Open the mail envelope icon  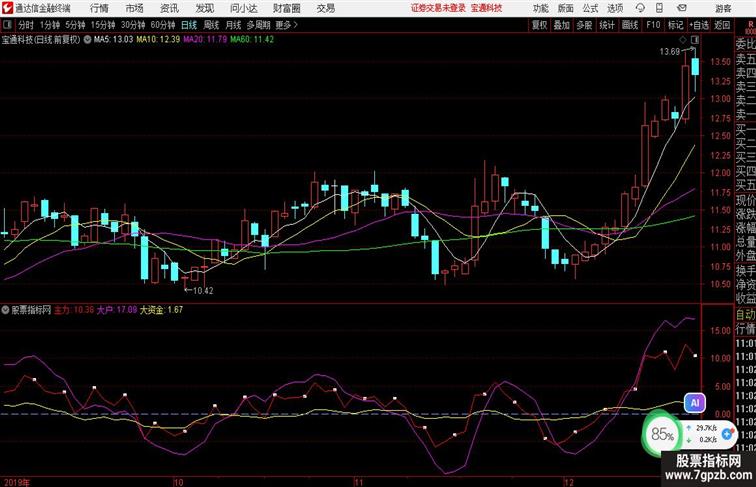[x=682, y=8]
